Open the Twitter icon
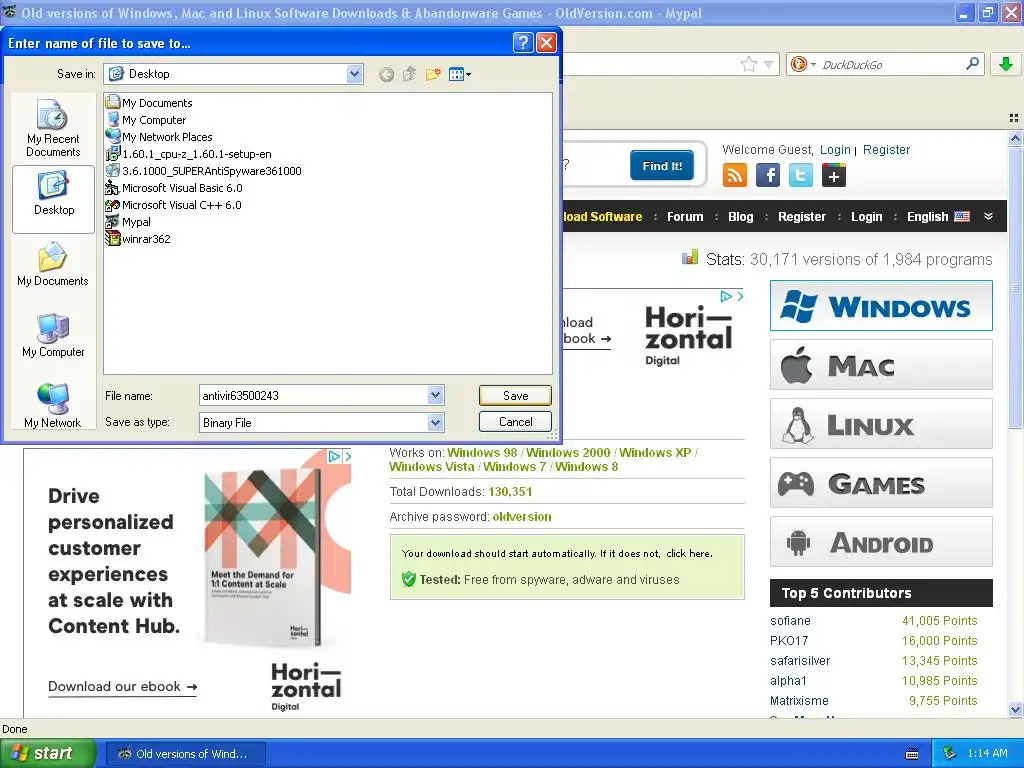This screenshot has height=768, width=1024. coord(801,175)
